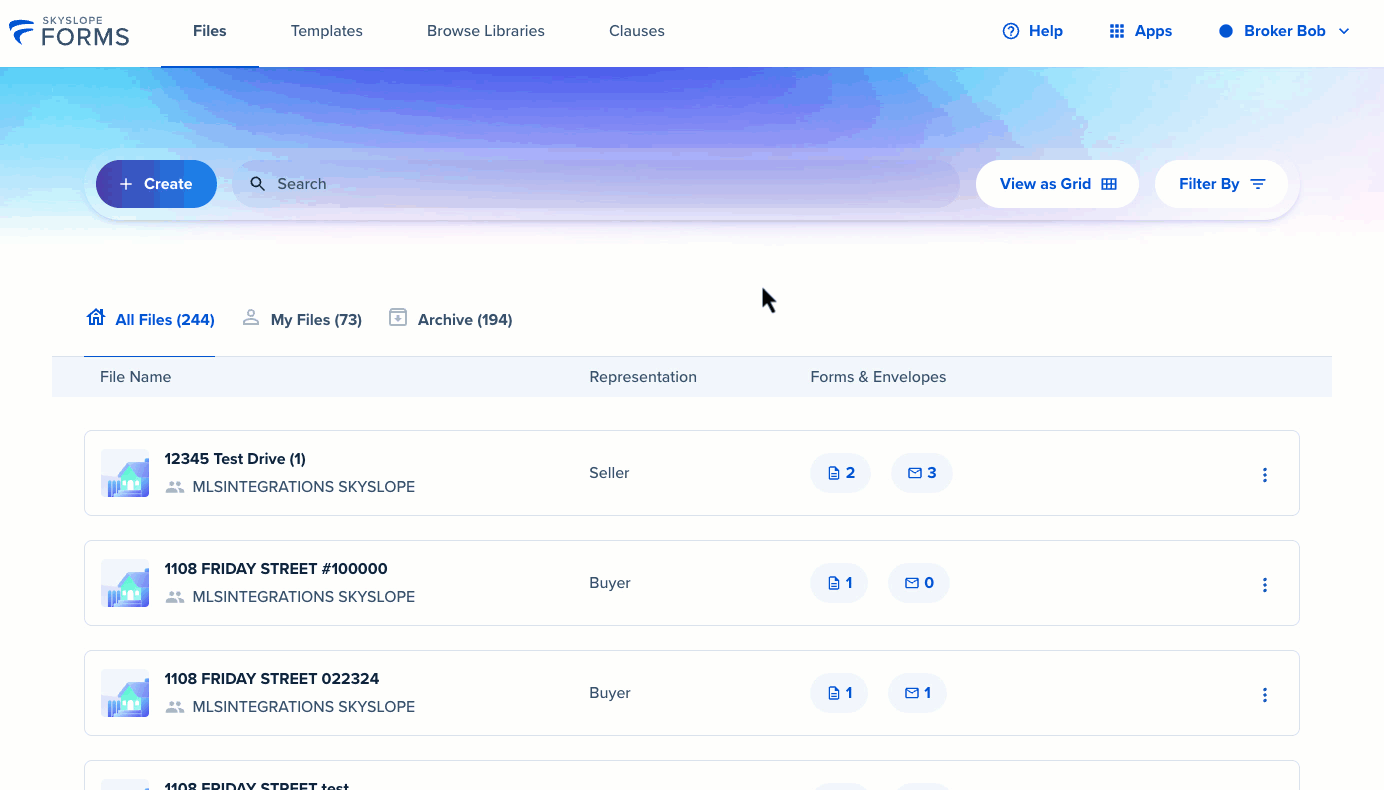Click the File Name column header
The height and width of the screenshot is (790, 1384).
point(136,377)
